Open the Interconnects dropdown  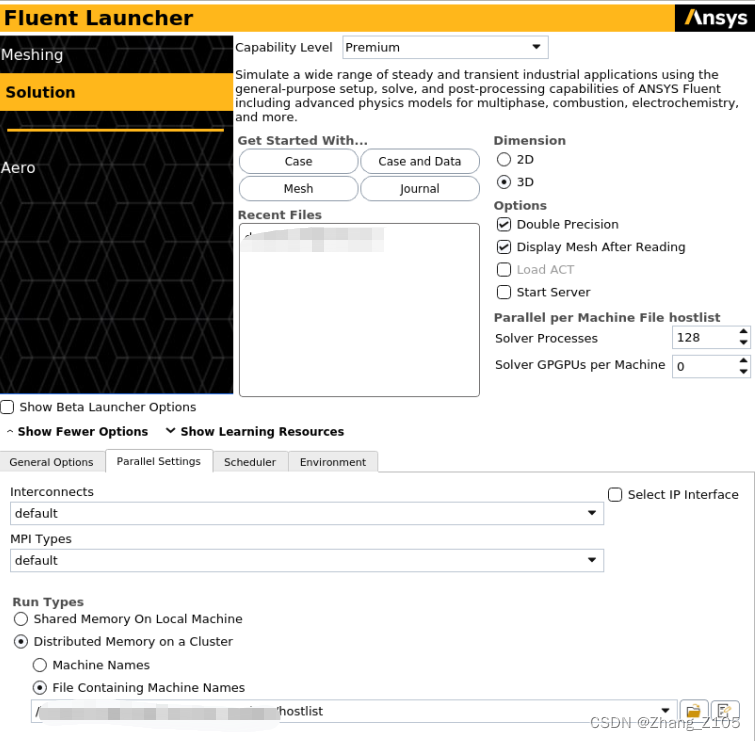307,514
